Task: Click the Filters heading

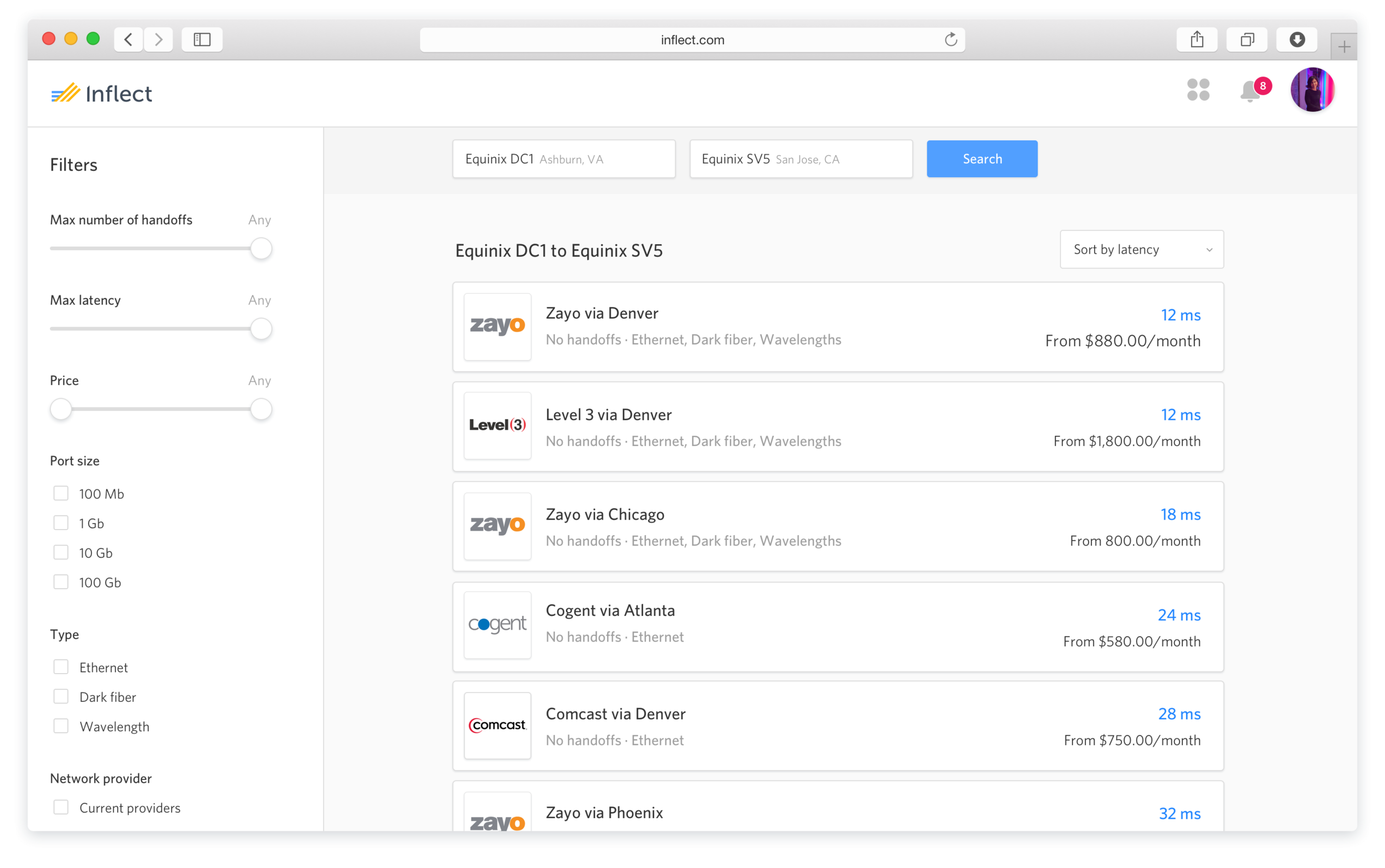Action: 74,165
